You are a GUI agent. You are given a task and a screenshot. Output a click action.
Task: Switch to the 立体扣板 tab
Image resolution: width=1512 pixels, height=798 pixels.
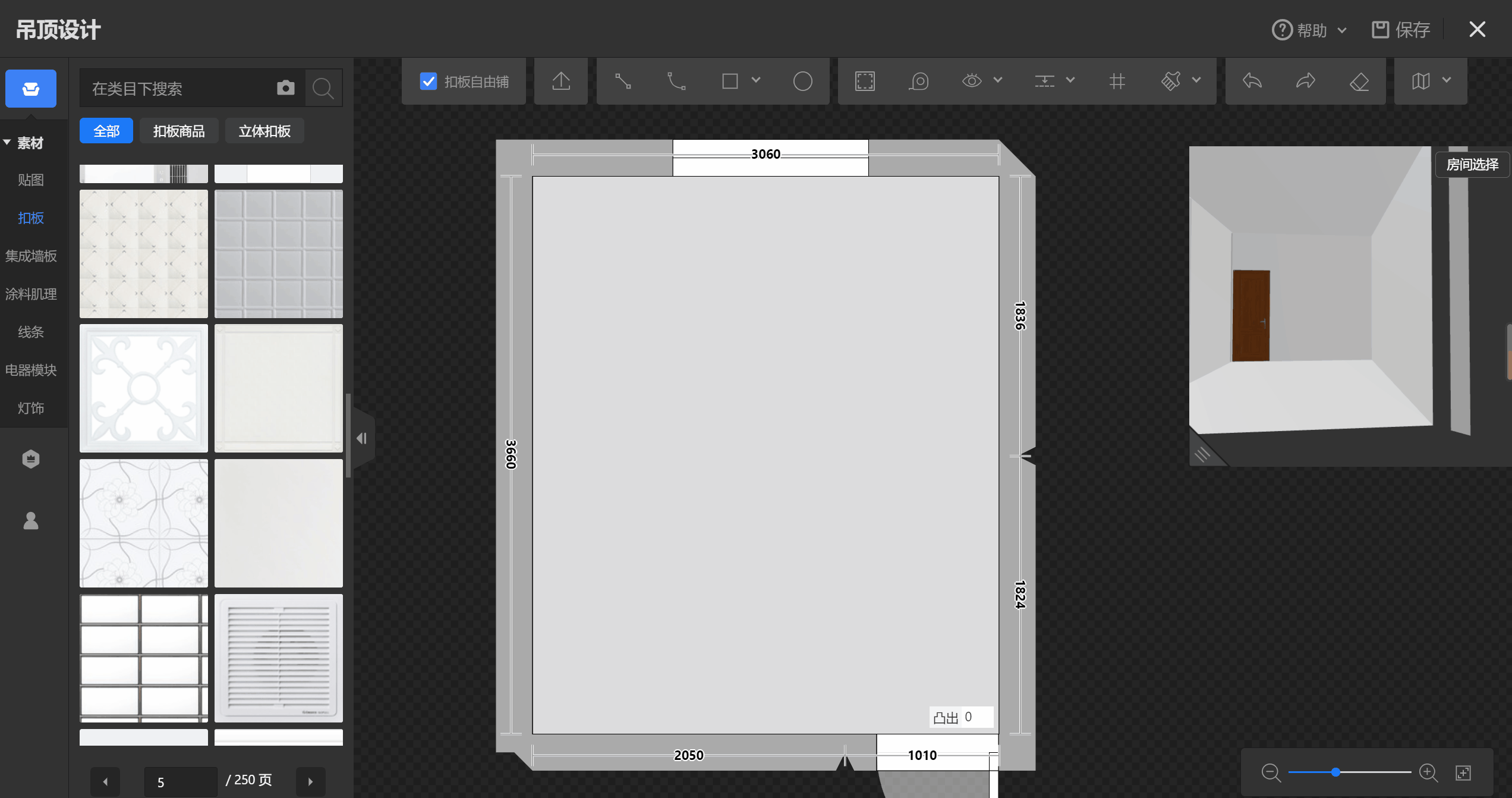tap(264, 131)
